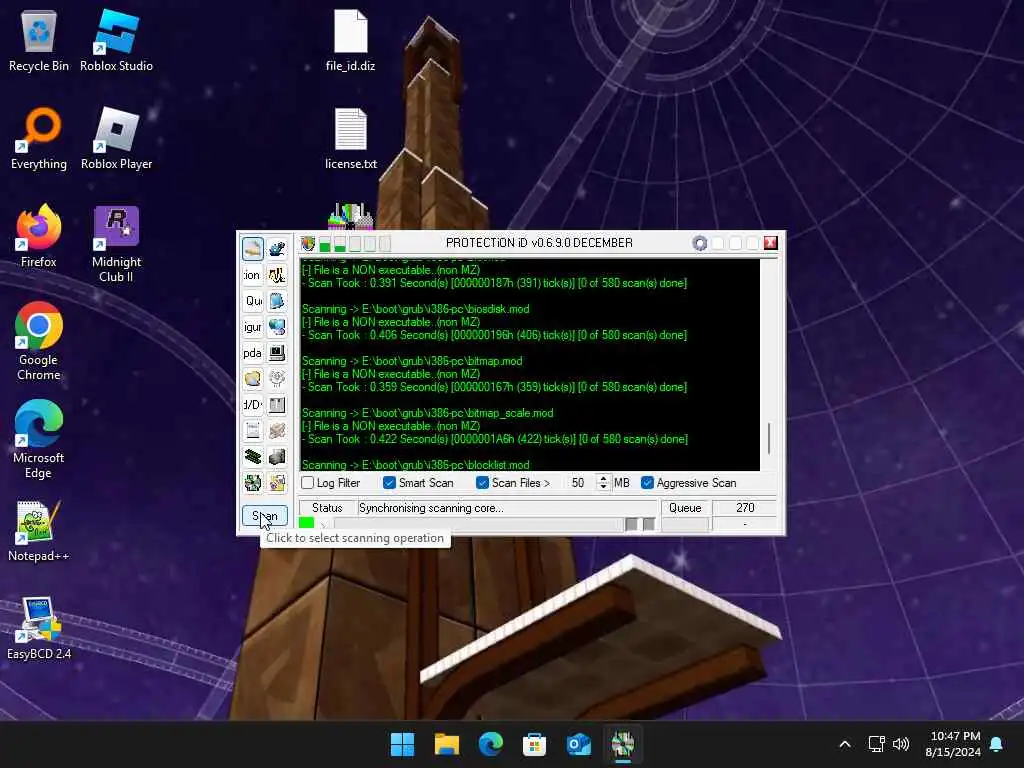The height and width of the screenshot is (768, 1024).
Task: Uncheck the Smart Scan checkbox
Action: coord(389,483)
